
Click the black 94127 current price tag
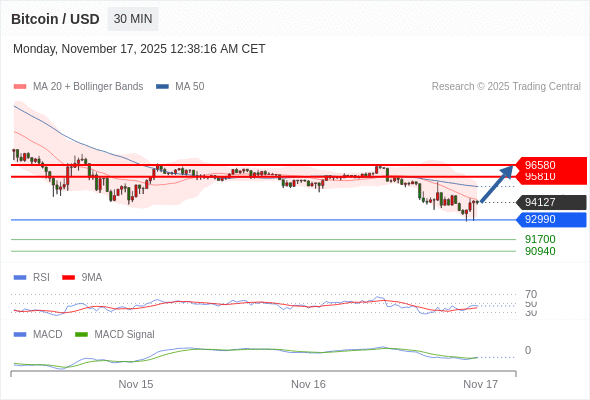pos(551,202)
